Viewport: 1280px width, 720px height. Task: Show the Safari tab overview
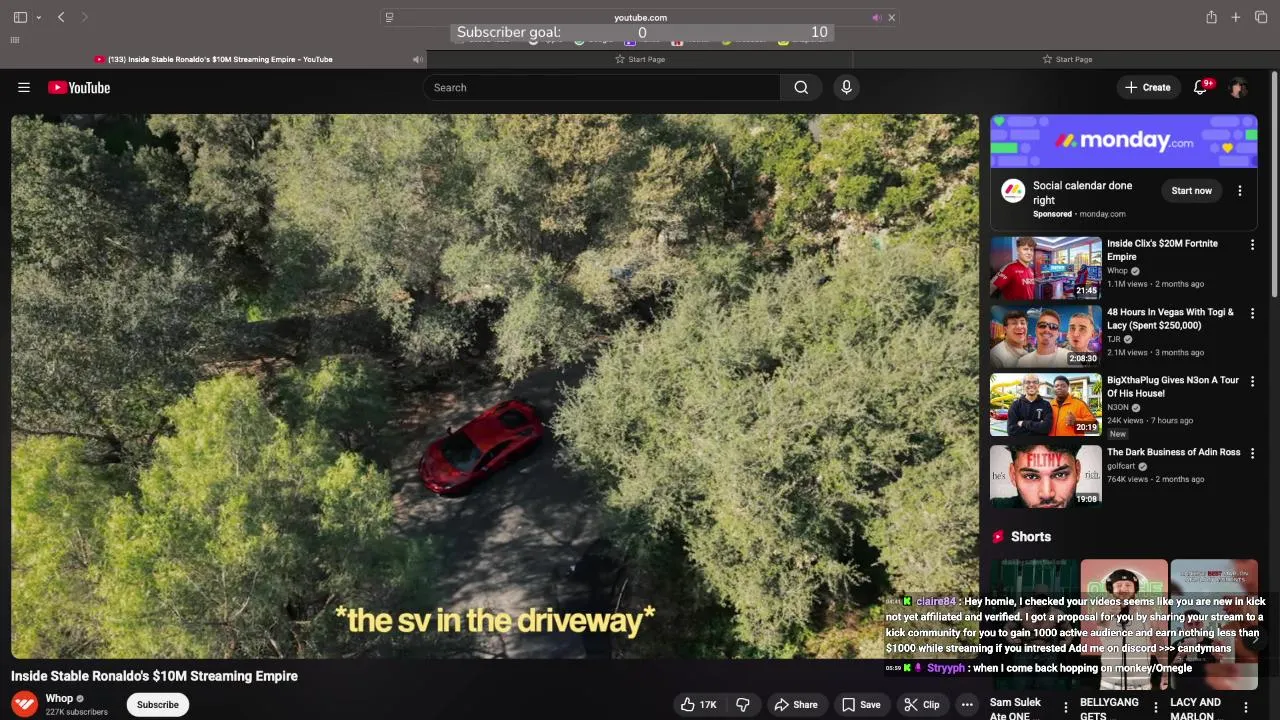[x=1261, y=17]
